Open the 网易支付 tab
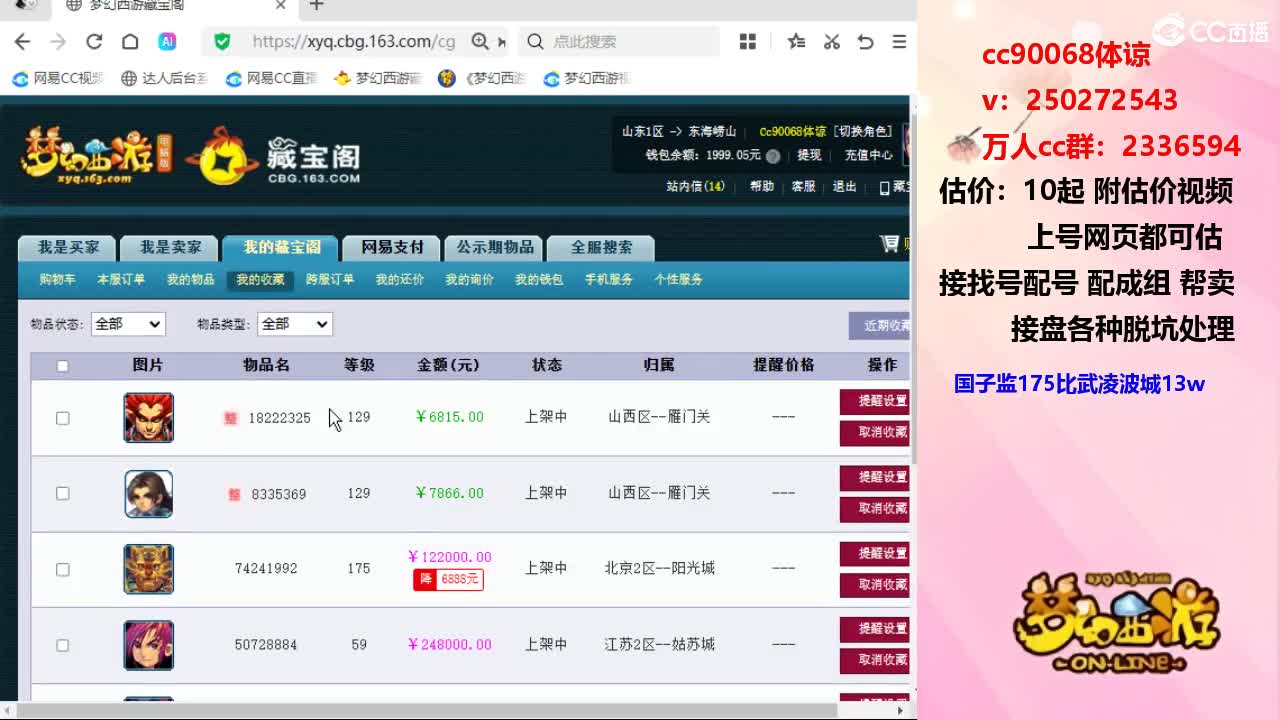The image size is (1280, 720). point(392,247)
